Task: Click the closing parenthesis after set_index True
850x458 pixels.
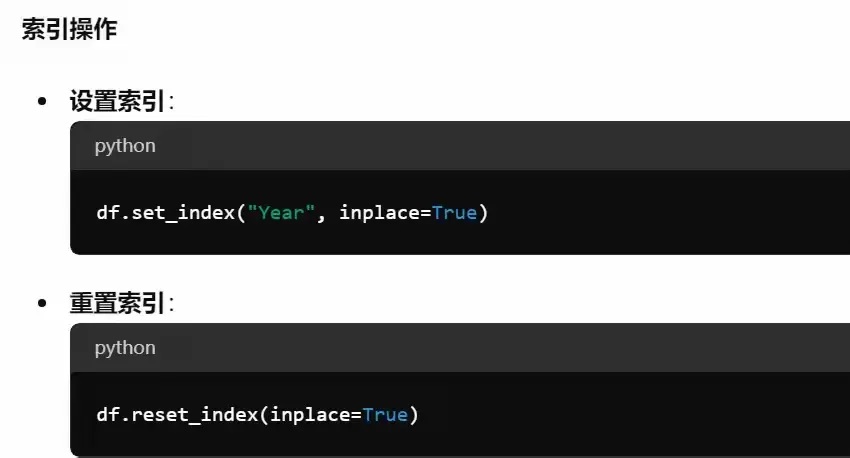Action: (483, 213)
